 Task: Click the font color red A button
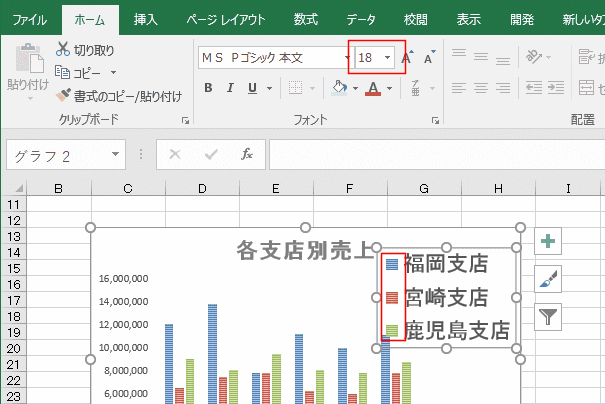pos(373,88)
